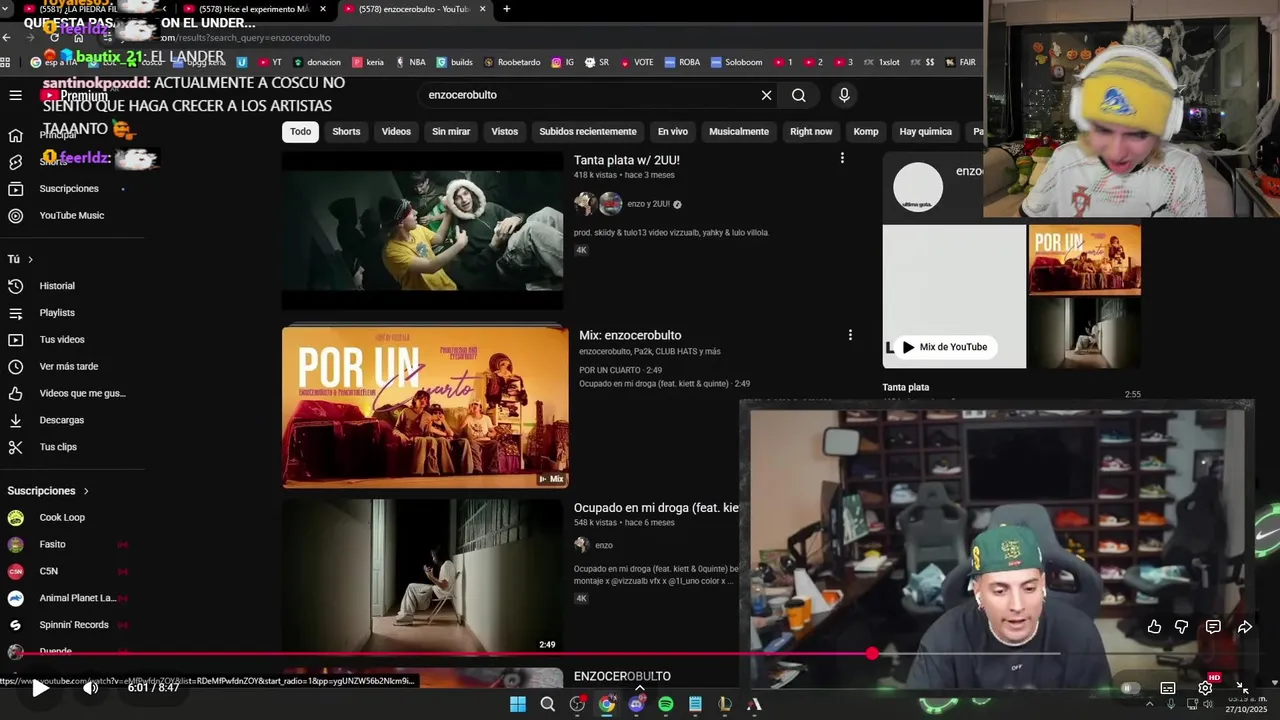Viewport: 1280px width, 720px height.
Task: Play the paused video
Action: [x=40, y=688]
